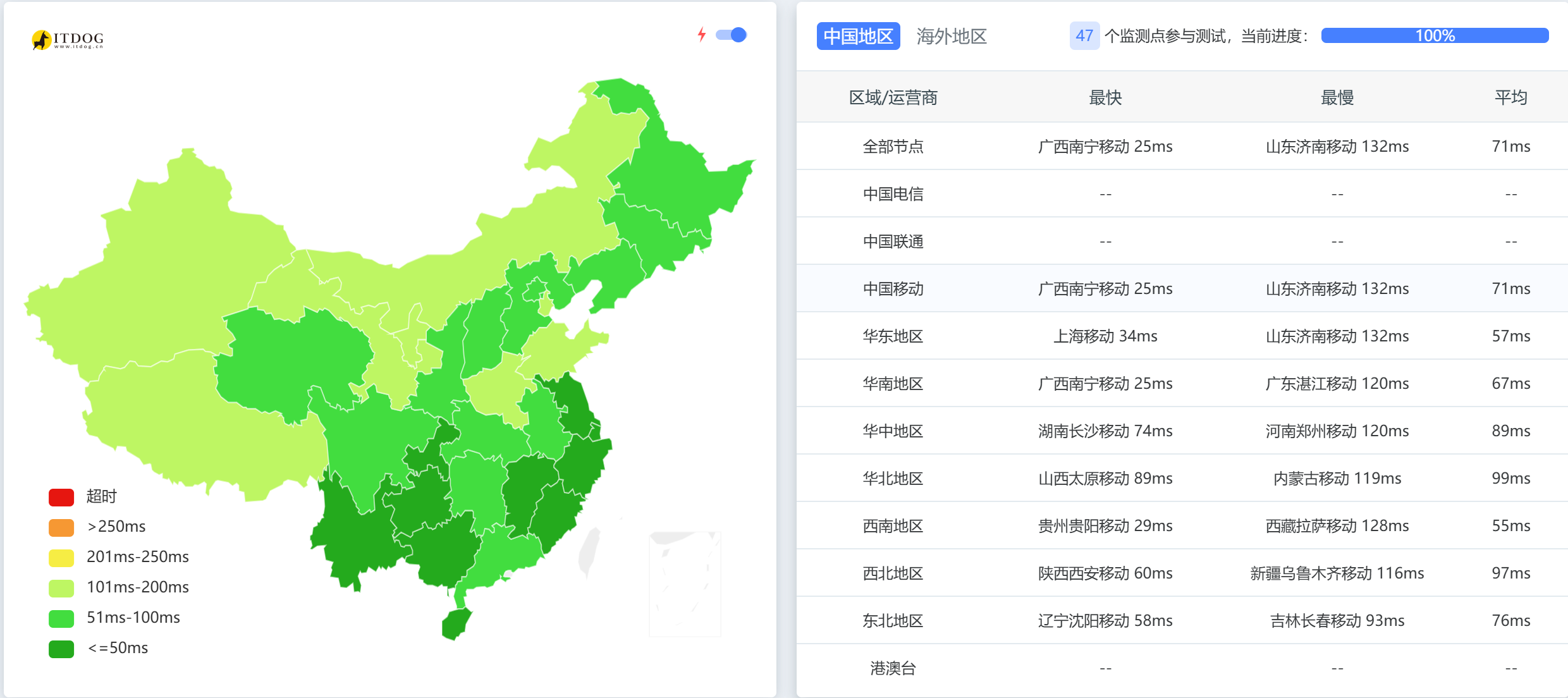This screenshot has height=698, width=1568.
Task: Click the 港澳台 row label
Action: click(893, 668)
